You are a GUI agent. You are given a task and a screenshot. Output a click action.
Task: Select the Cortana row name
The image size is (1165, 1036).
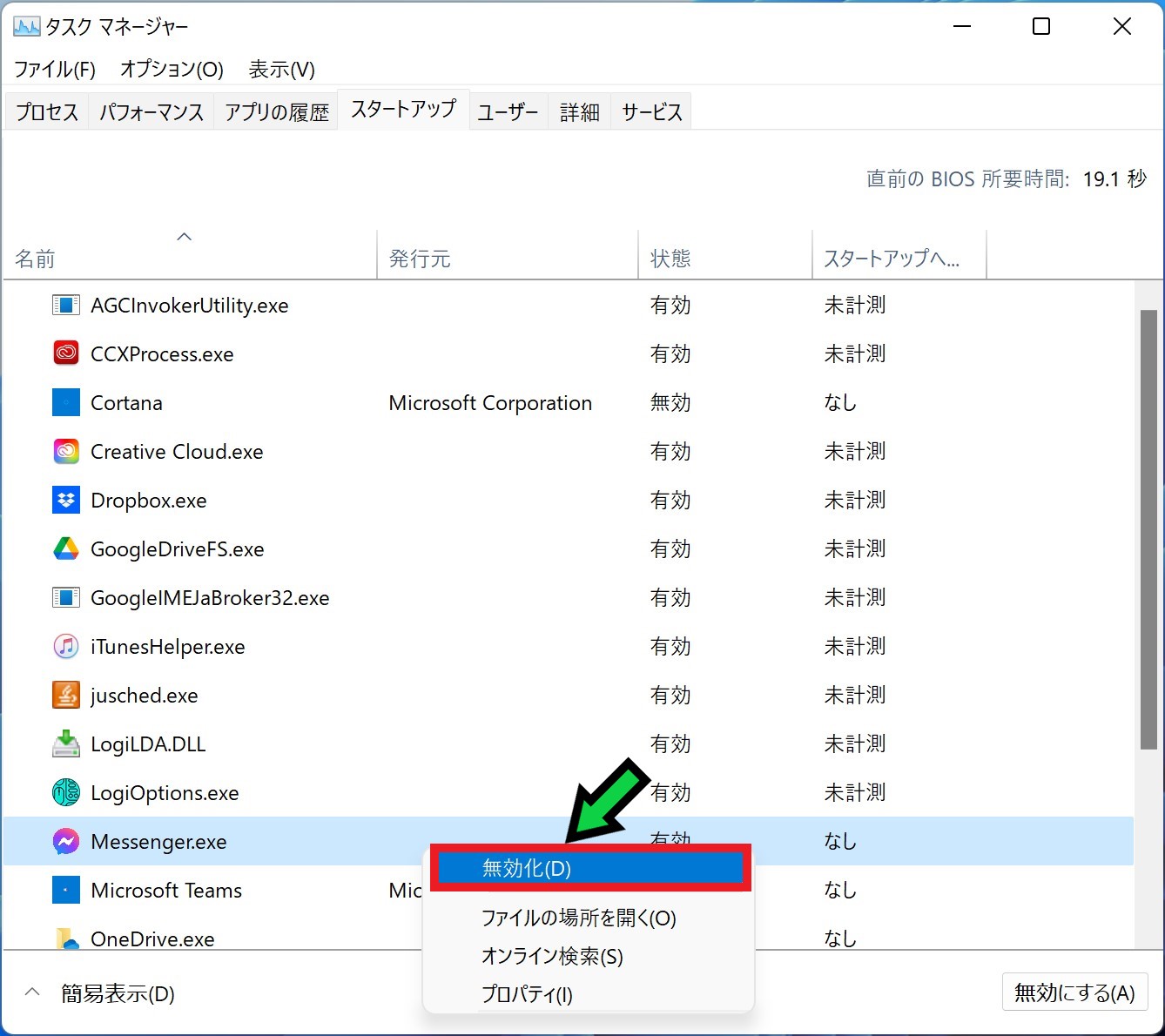[x=126, y=403]
